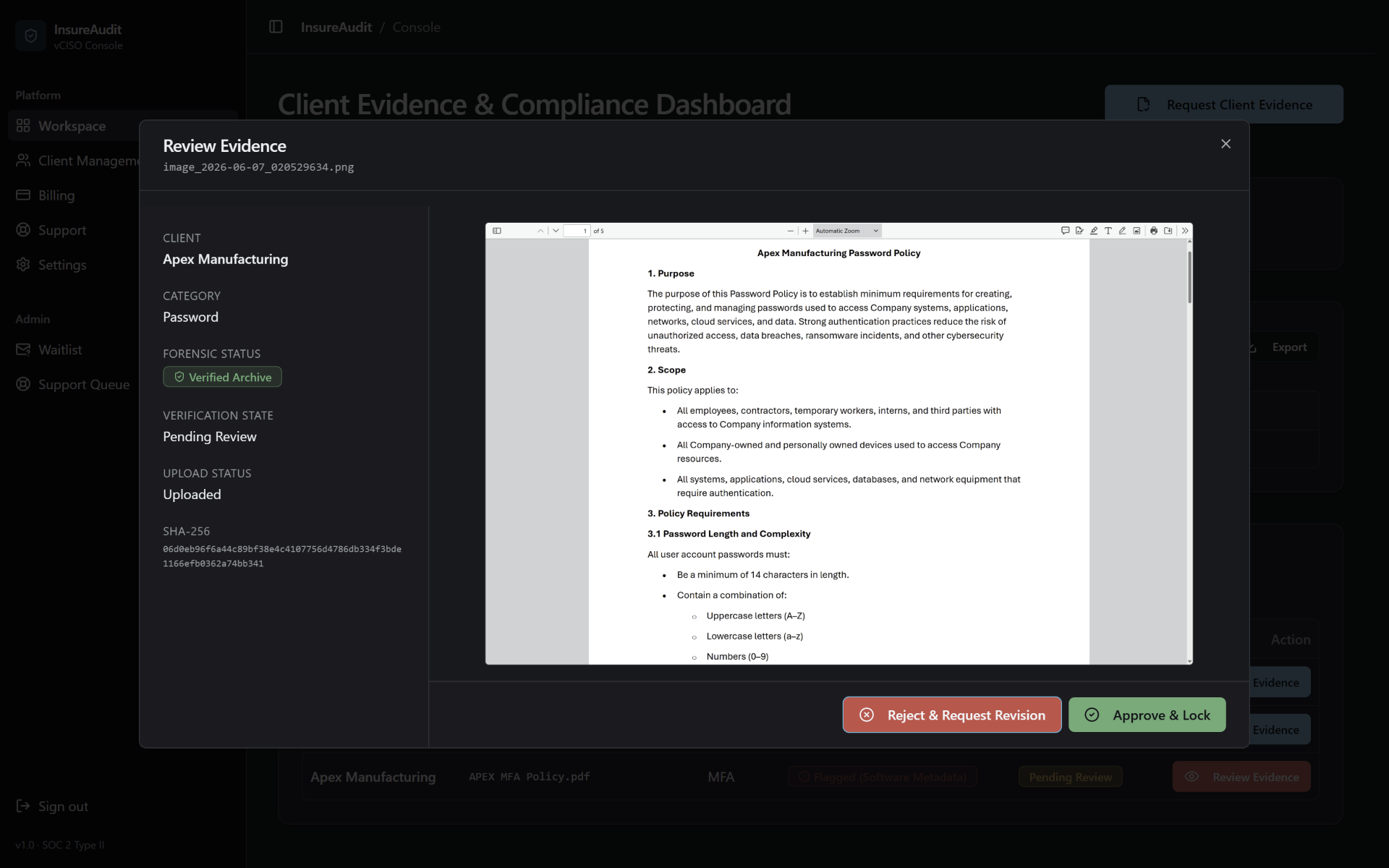Toggle the sidebar panel icon in header

pyautogui.click(x=276, y=27)
